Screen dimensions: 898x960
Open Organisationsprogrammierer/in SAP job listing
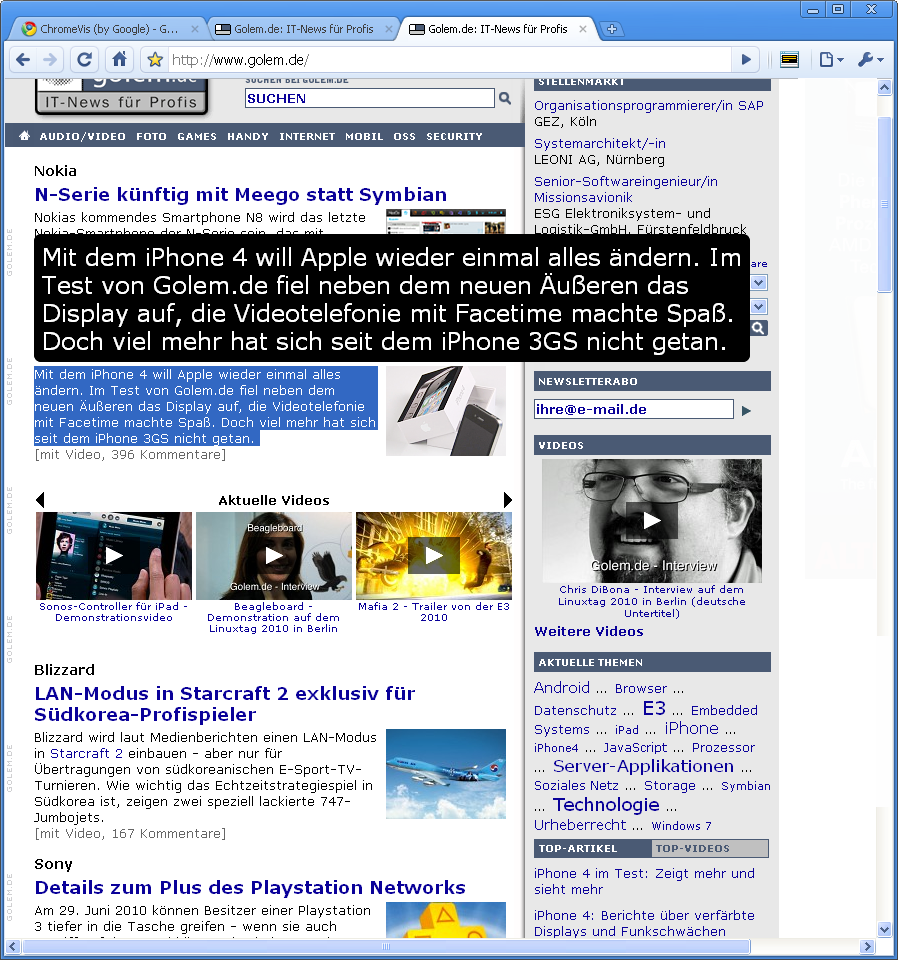[649, 105]
